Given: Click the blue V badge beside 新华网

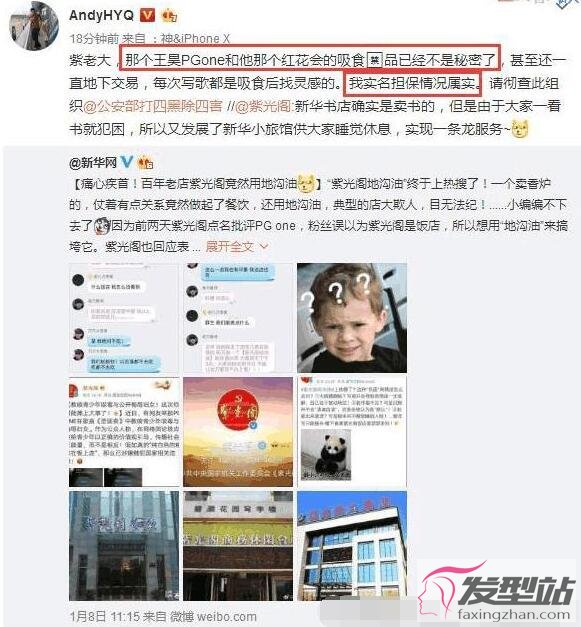Looking at the screenshot, I should pos(127,162).
